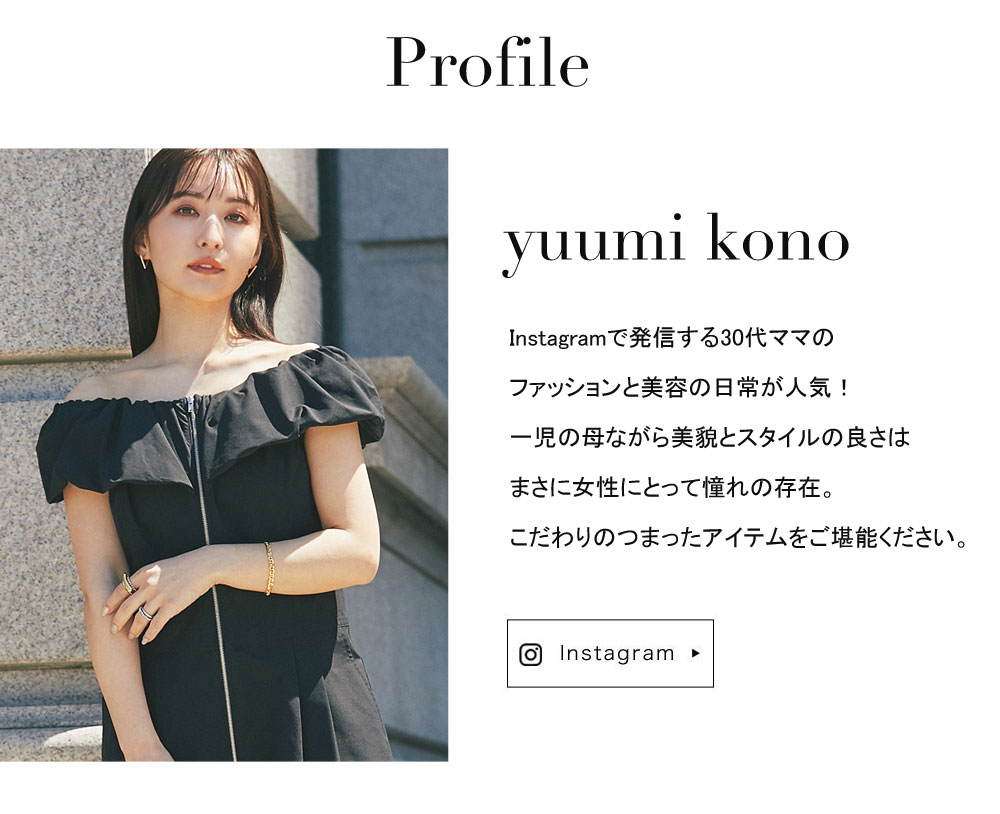The height and width of the screenshot is (814, 1000).
Task: Click the small arrow in the Instagram button
Action: pos(696,653)
